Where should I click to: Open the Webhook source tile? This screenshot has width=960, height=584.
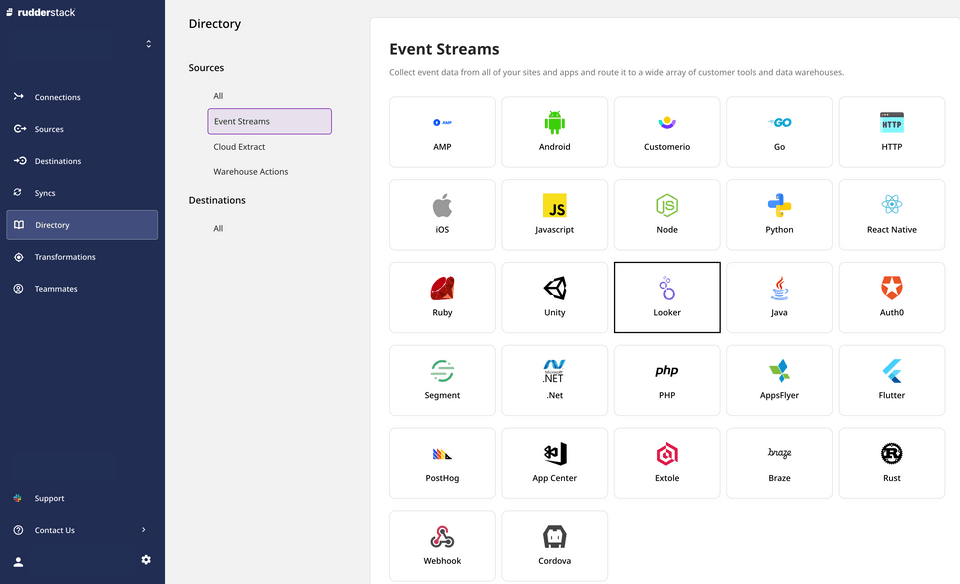(x=442, y=546)
